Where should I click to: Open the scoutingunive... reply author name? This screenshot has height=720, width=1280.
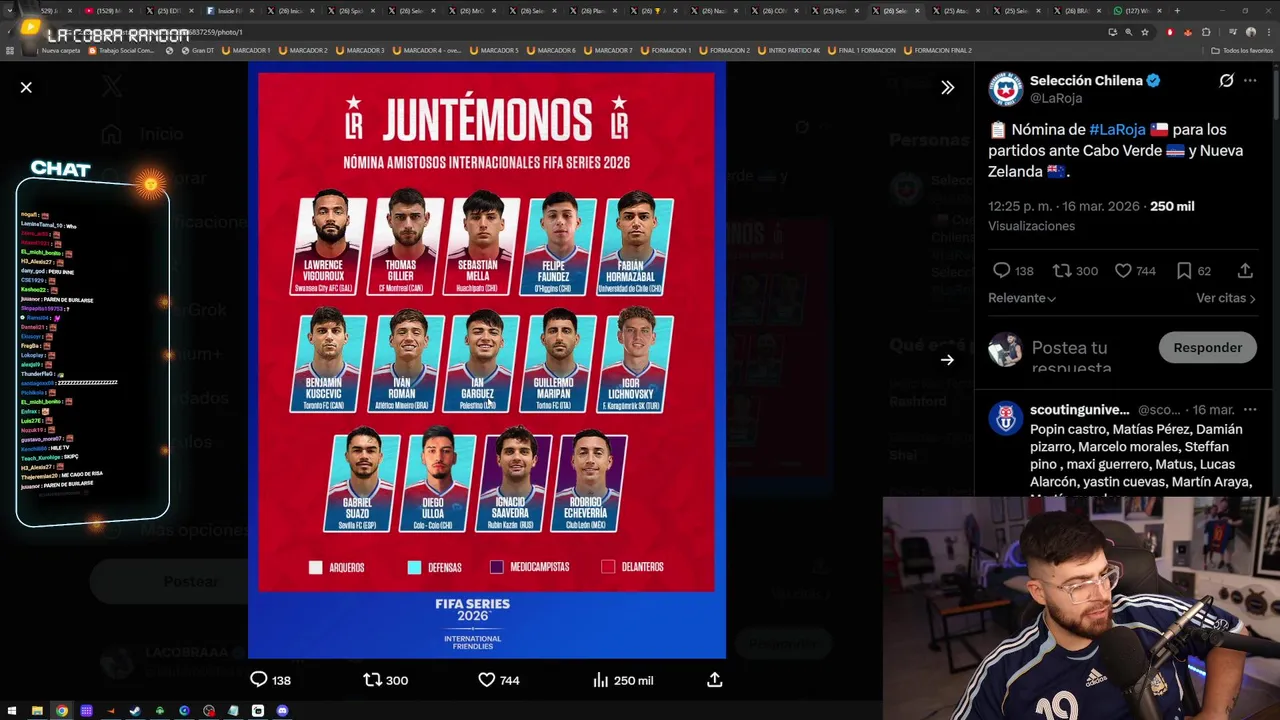pos(1079,410)
